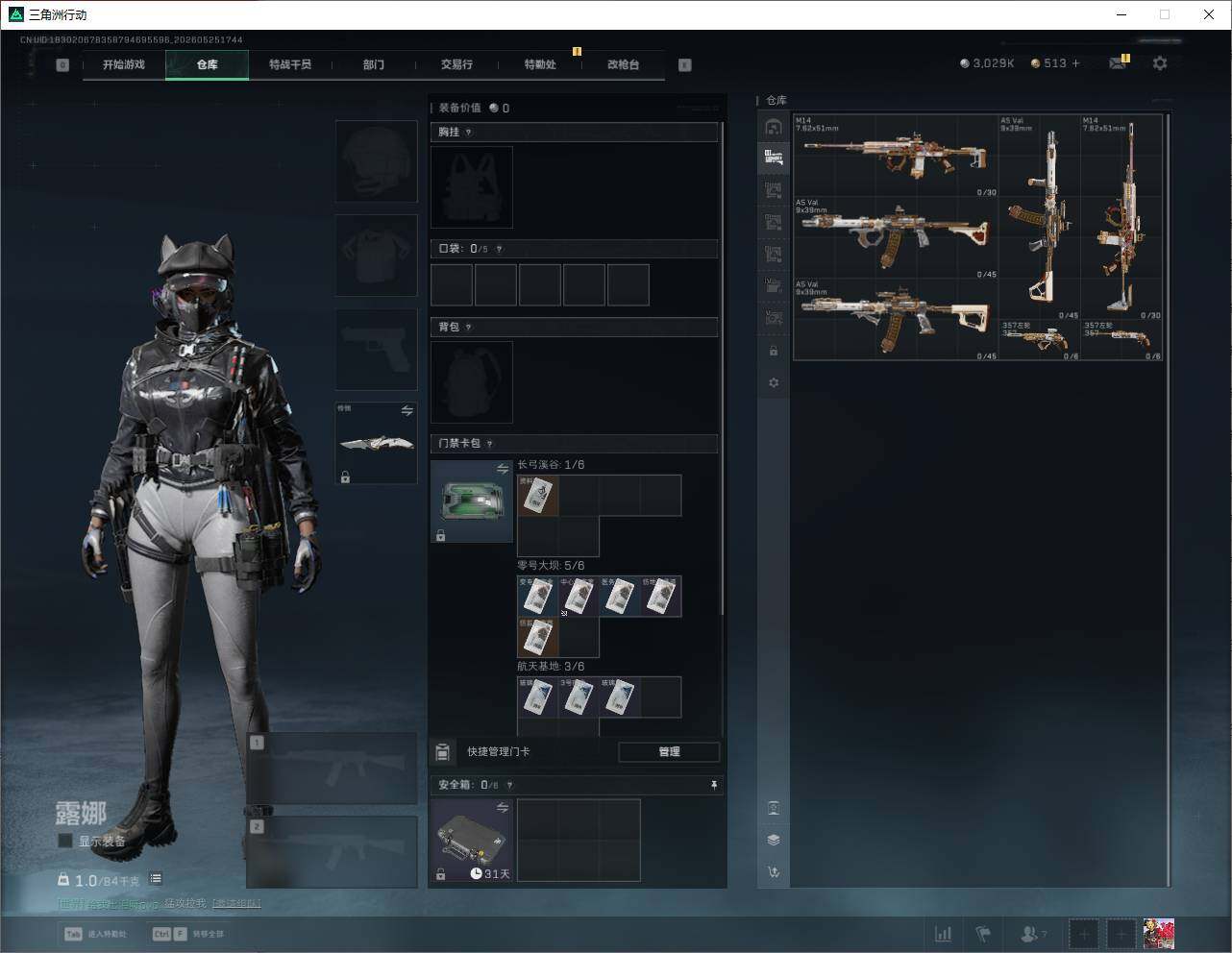Screen dimensions: 1232x953
Task: Open the friends list icon
Action: tap(1033, 934)
